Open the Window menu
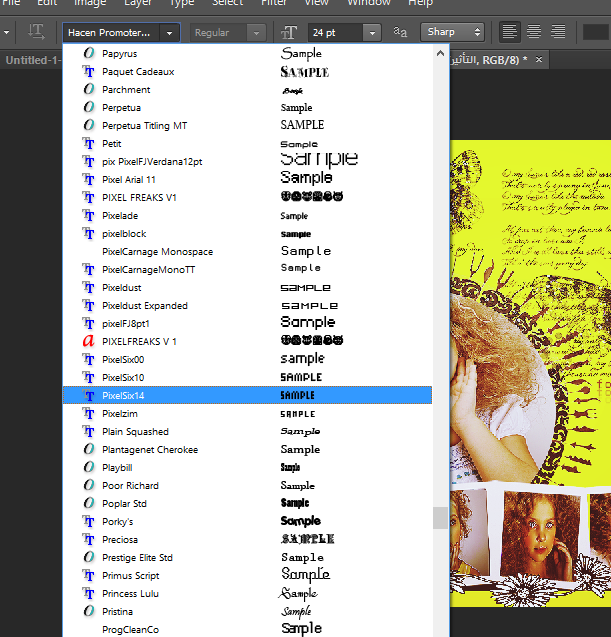 (x=368, y=3)
